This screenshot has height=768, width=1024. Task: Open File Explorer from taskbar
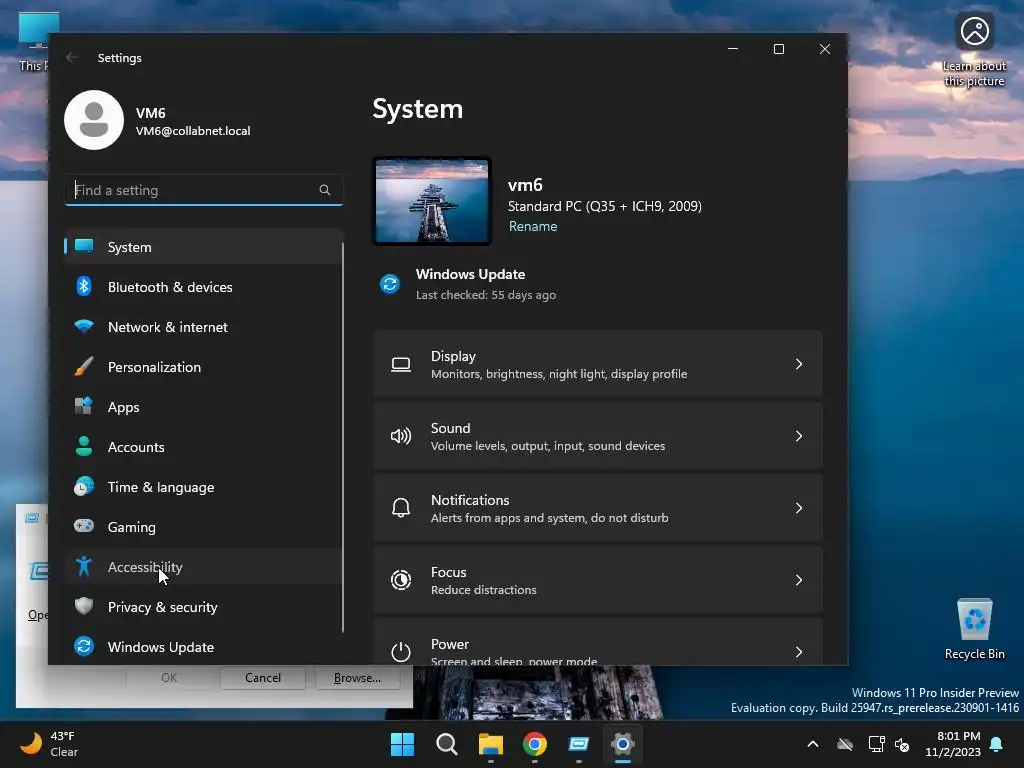pos(490,744)
